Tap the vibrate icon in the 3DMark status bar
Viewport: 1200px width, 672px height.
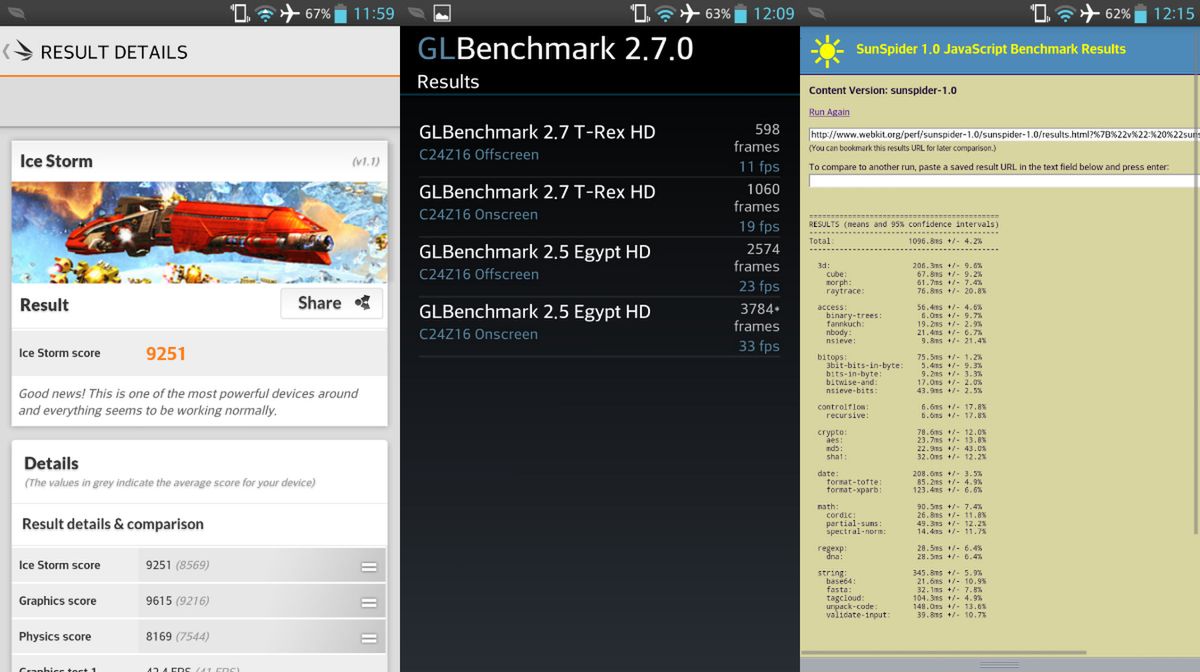tap(239, 13)
